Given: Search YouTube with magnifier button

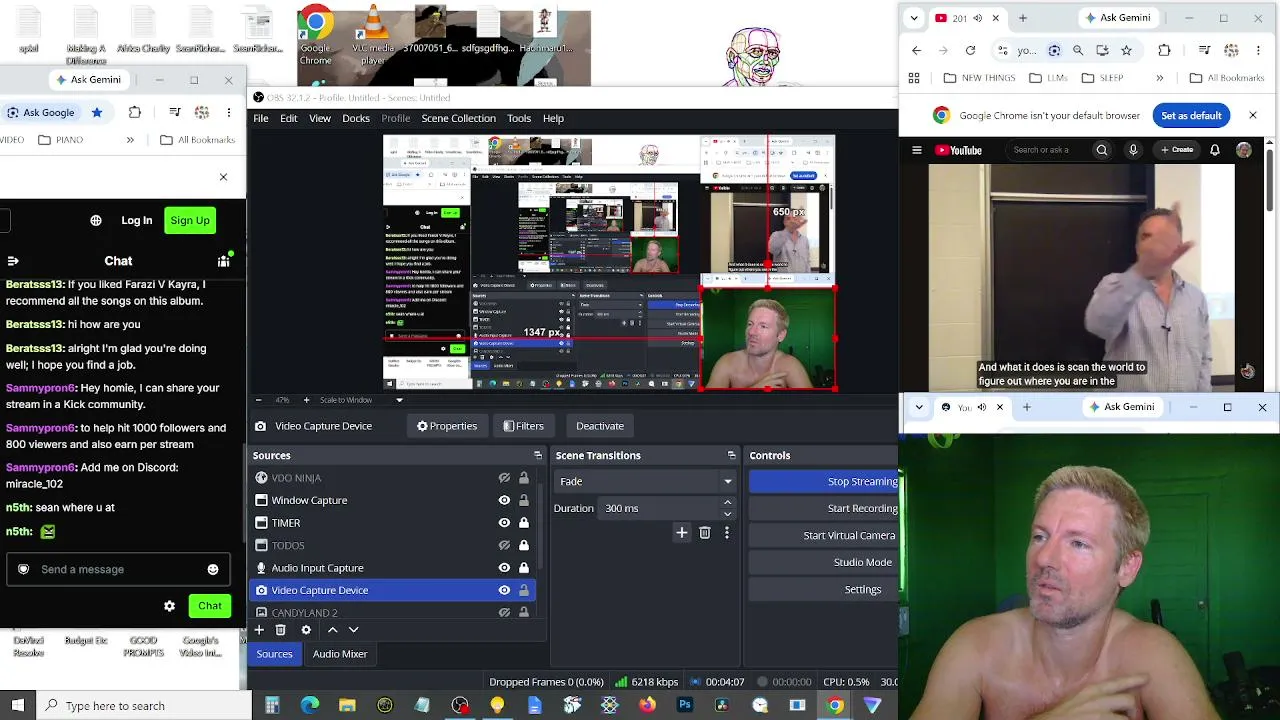Looking at the screenshot, I should [x=1102, y=150].
